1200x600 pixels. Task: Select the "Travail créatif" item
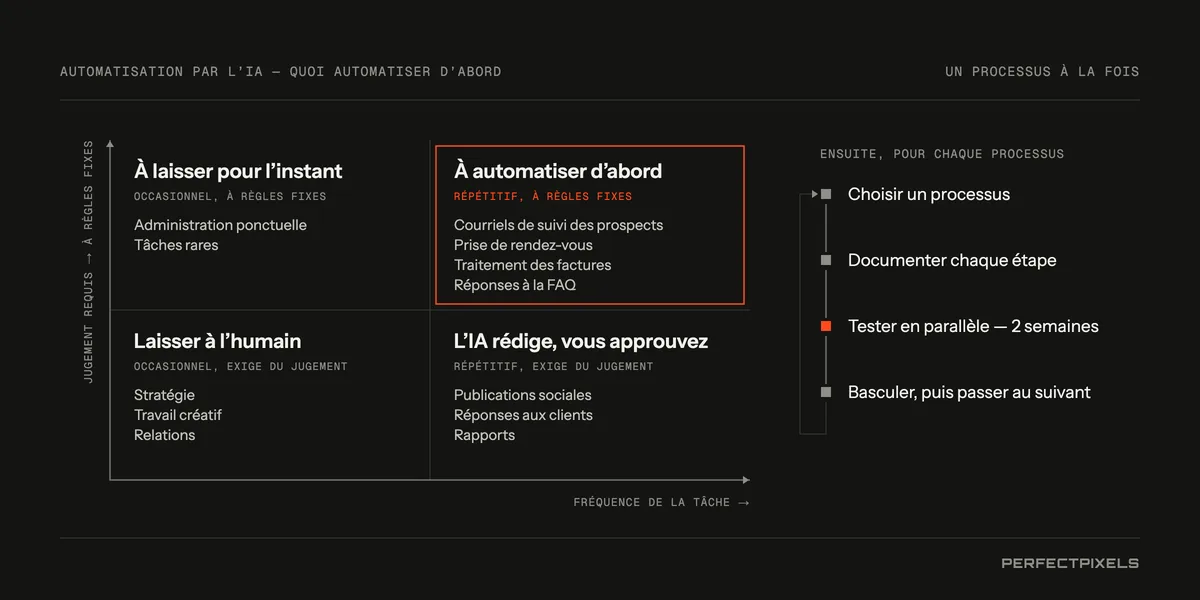(x=178, y=415)
